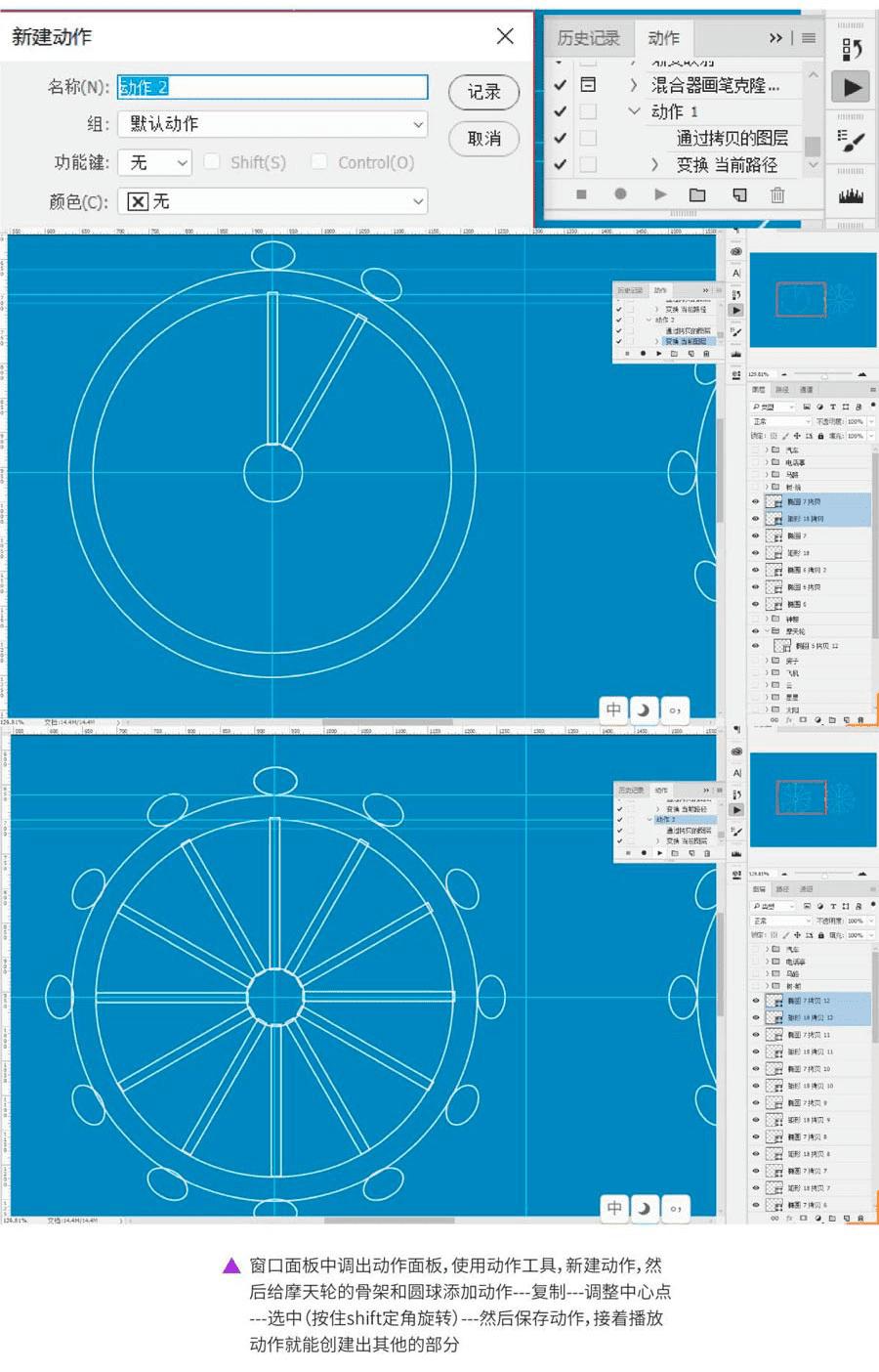This screenshot has width=879, height=1372.
Task: Click the stop recording square icon
Action: point(581,194)
